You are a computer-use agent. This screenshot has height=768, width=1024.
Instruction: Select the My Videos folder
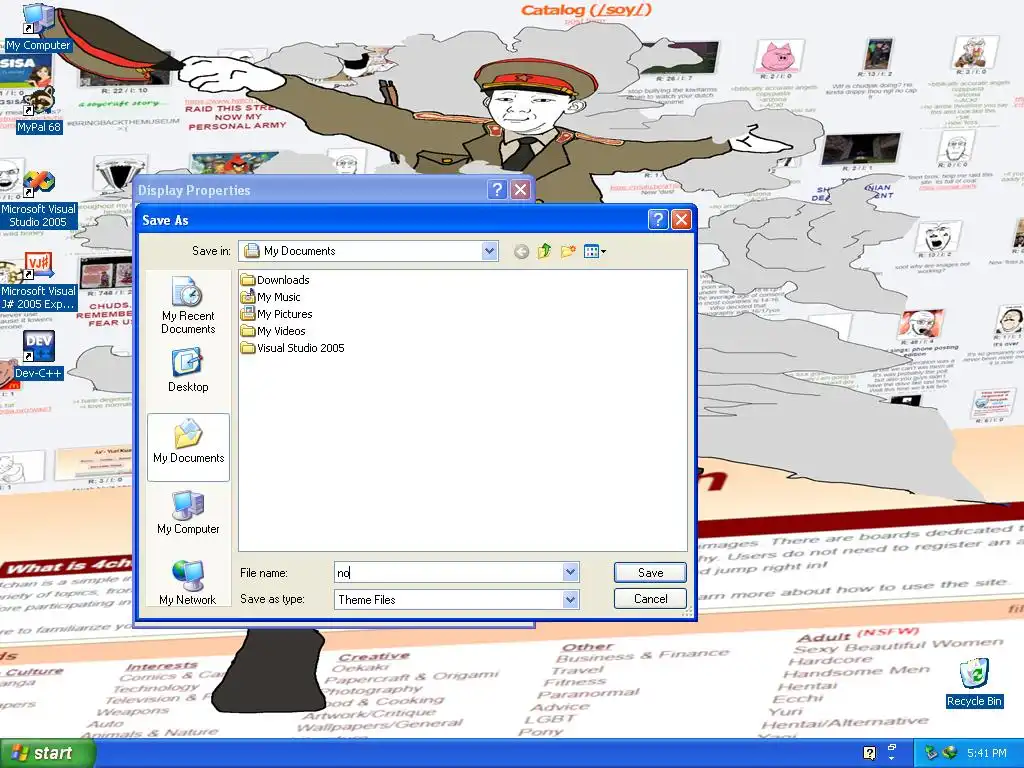273,331
